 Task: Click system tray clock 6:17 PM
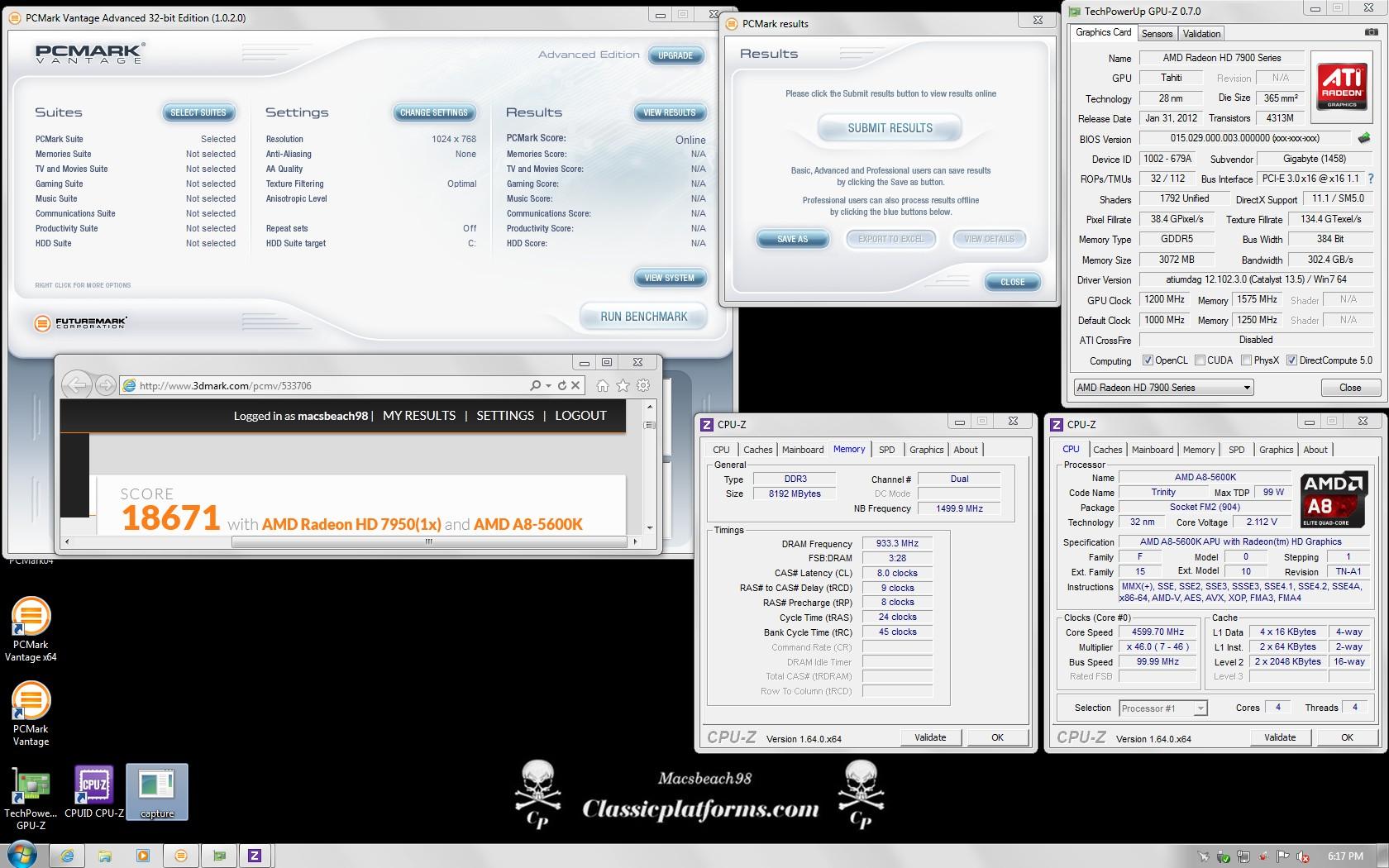tap(1345, 856)
